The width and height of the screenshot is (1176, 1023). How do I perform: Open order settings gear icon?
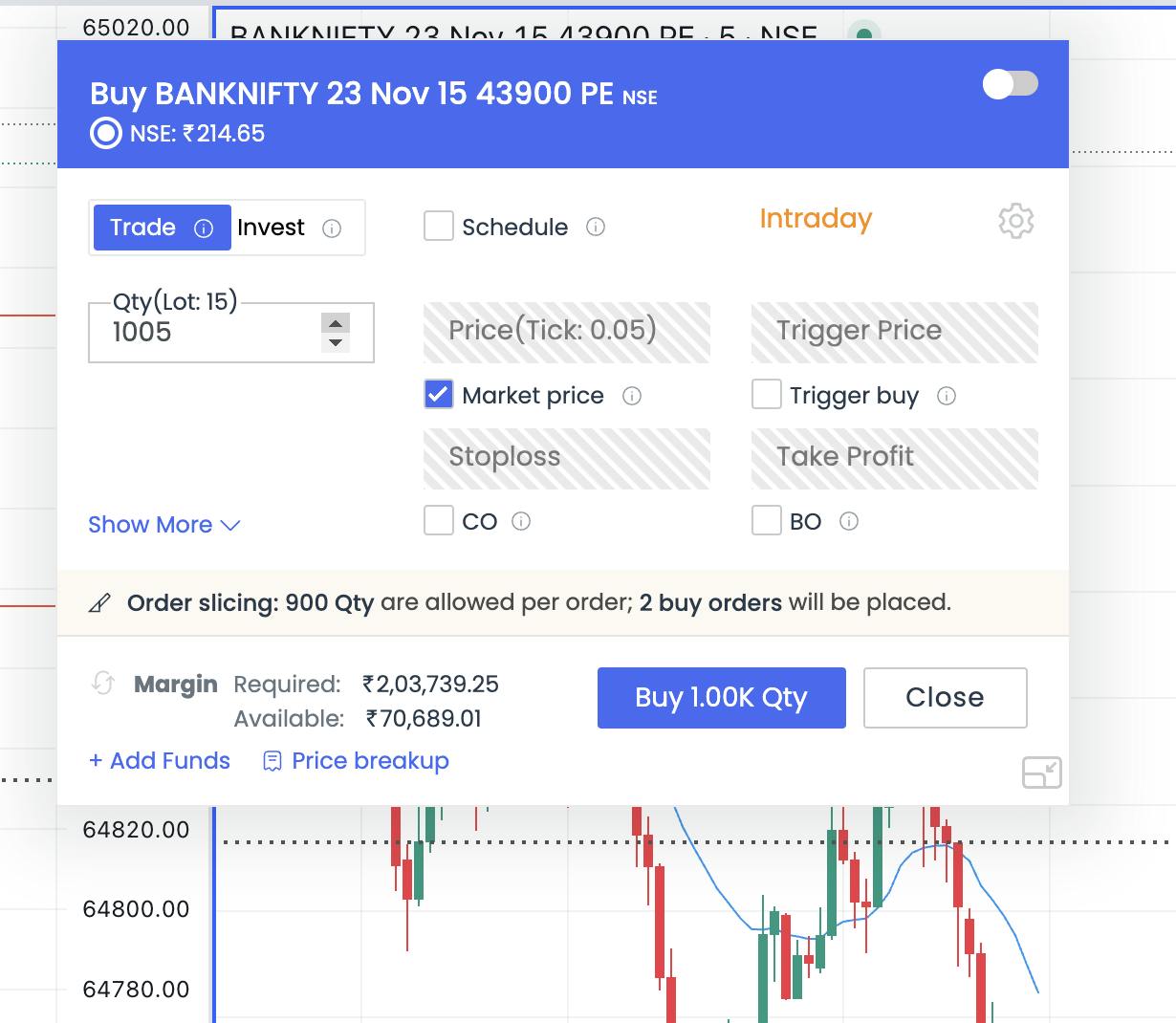click(x=1015, y=221)
